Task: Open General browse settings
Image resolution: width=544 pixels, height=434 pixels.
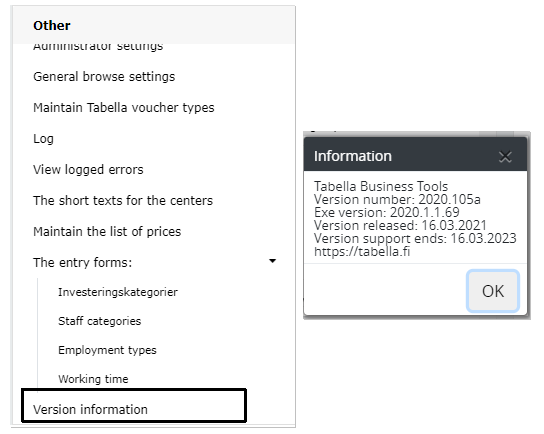Action: (x=104, y=77)
